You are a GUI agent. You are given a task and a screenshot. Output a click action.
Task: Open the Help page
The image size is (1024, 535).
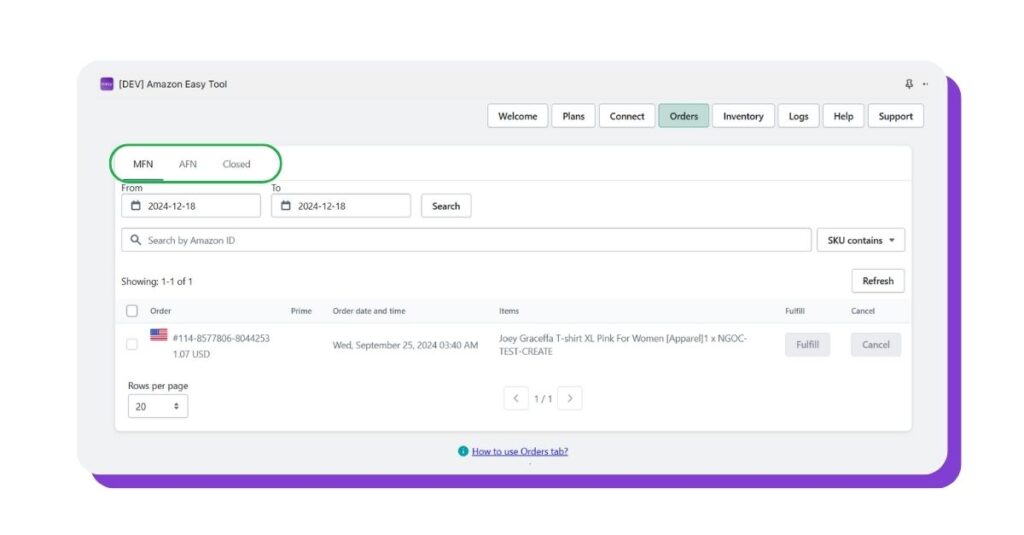tap(843, 116)
